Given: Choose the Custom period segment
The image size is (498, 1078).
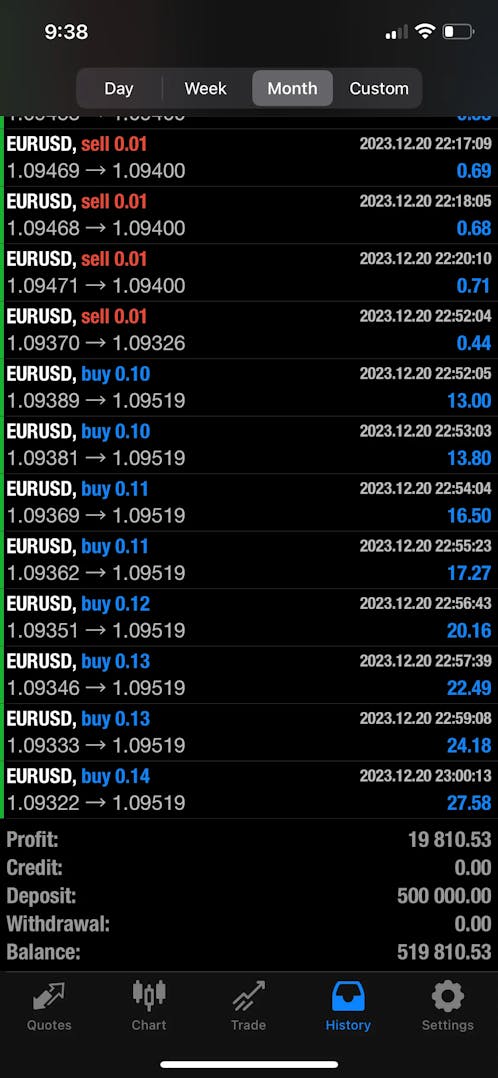Looking at the screenshot, I should 379,89.
